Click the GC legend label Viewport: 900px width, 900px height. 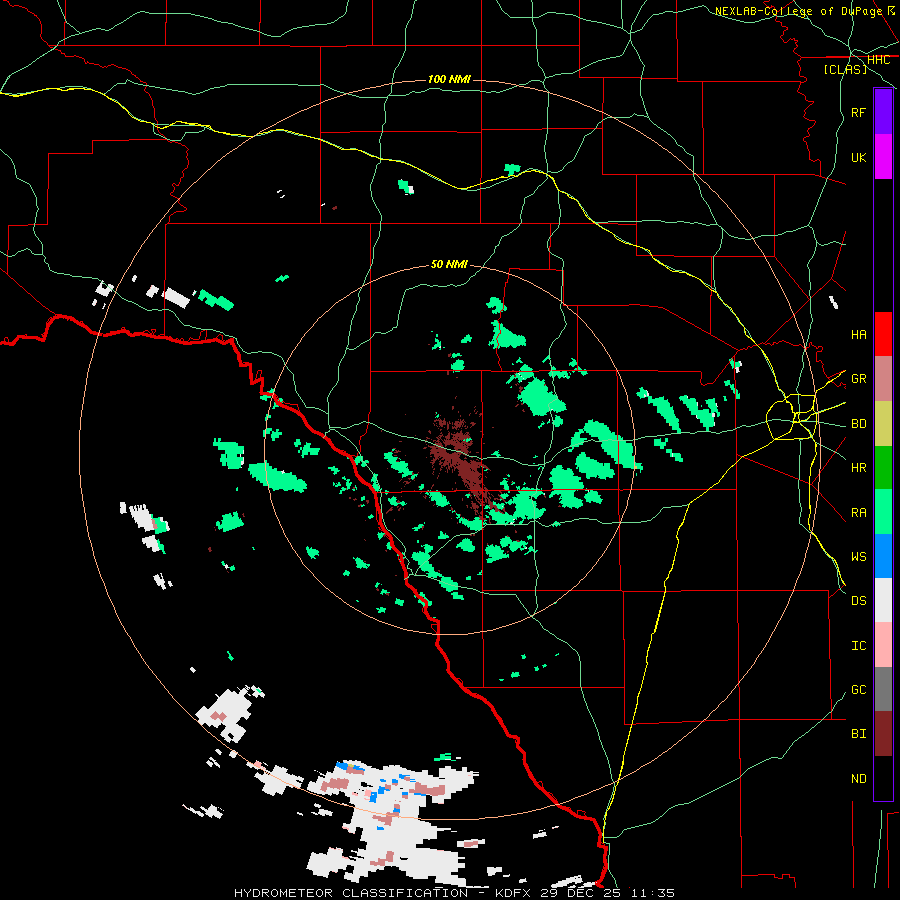(858, 690)
